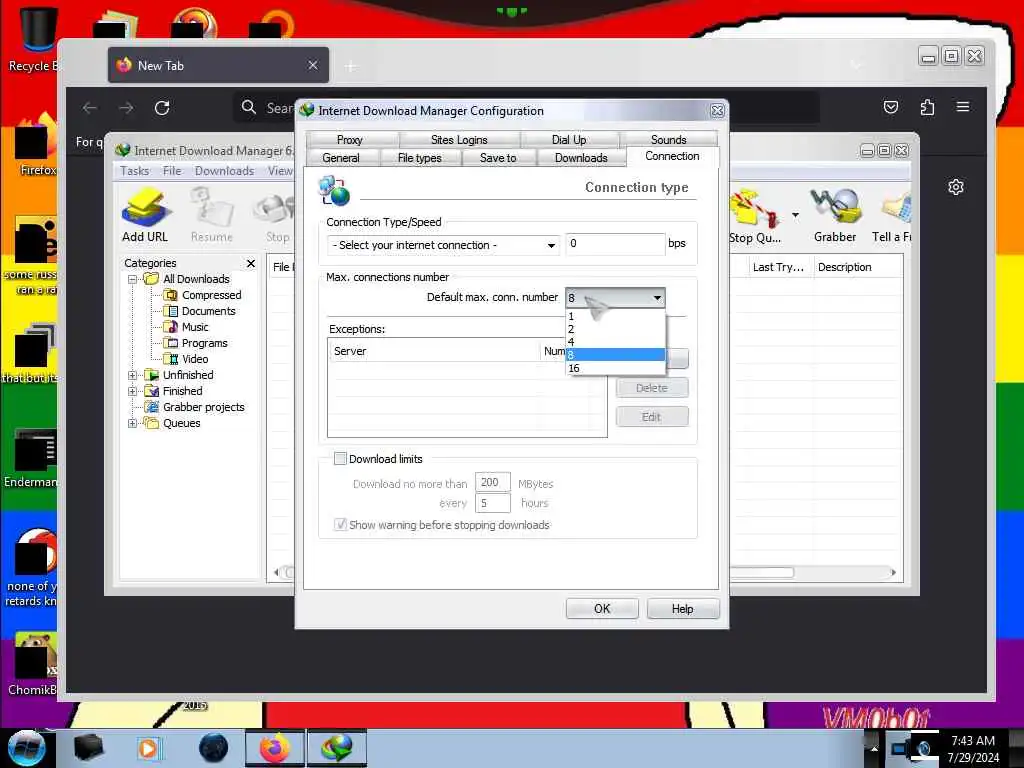Open the Downloads menu in IDM
The height and width of the screenshot is (768, 1024).
point(224,171)
